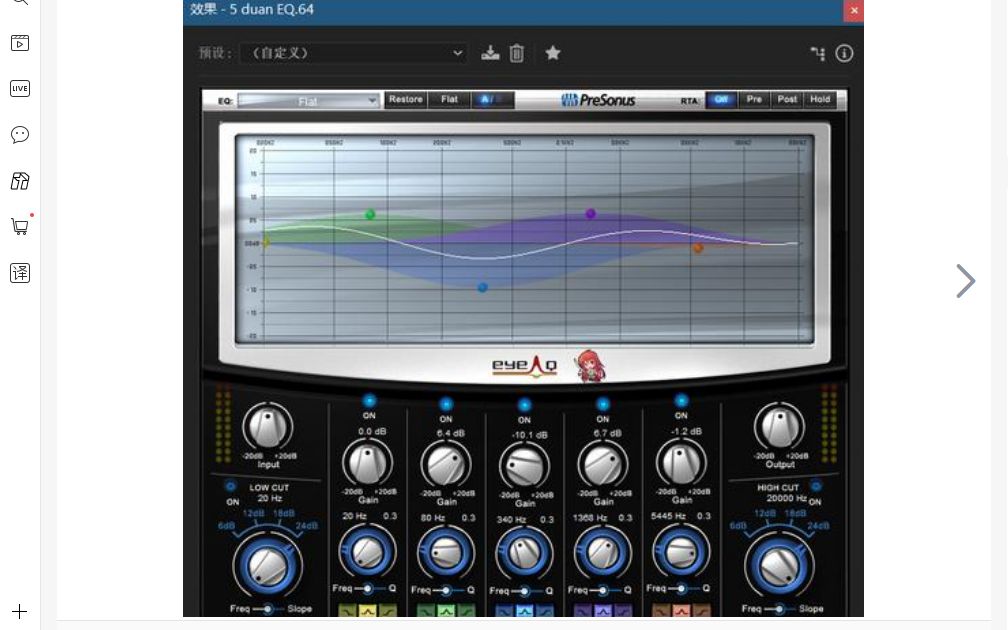This screenshot has width=1008, height=630.
Task: Click the Output level knob
Action: 779,426
